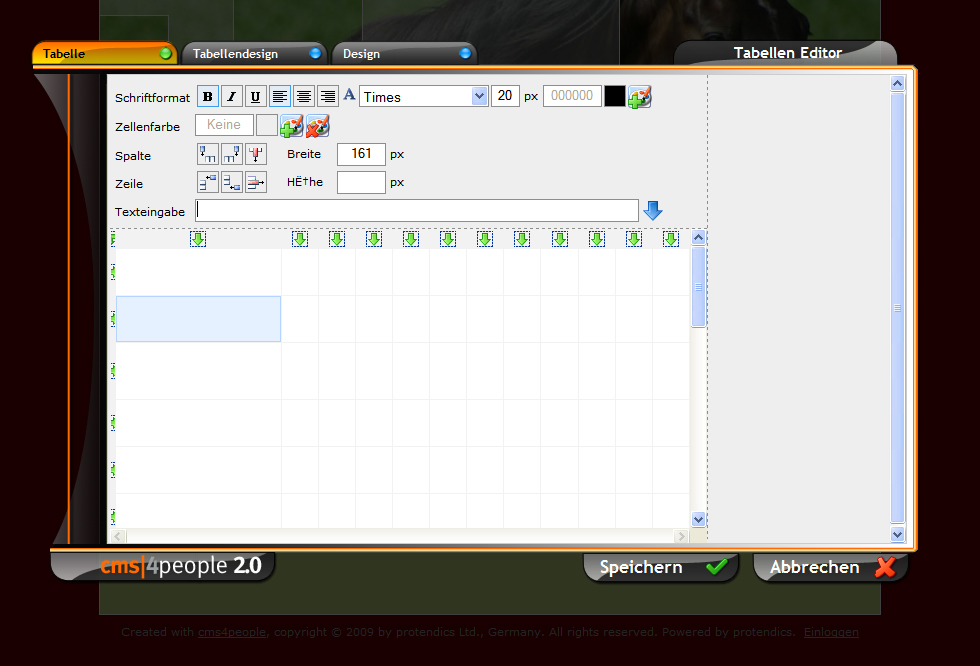Click Speichern to save the table
This screenshot has height=666, width=980.
point(661,567)
